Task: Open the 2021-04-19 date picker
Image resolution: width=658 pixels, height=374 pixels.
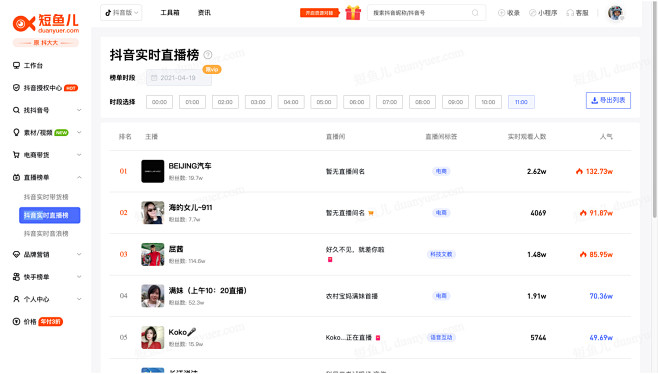Action: [x=179, y=78]
